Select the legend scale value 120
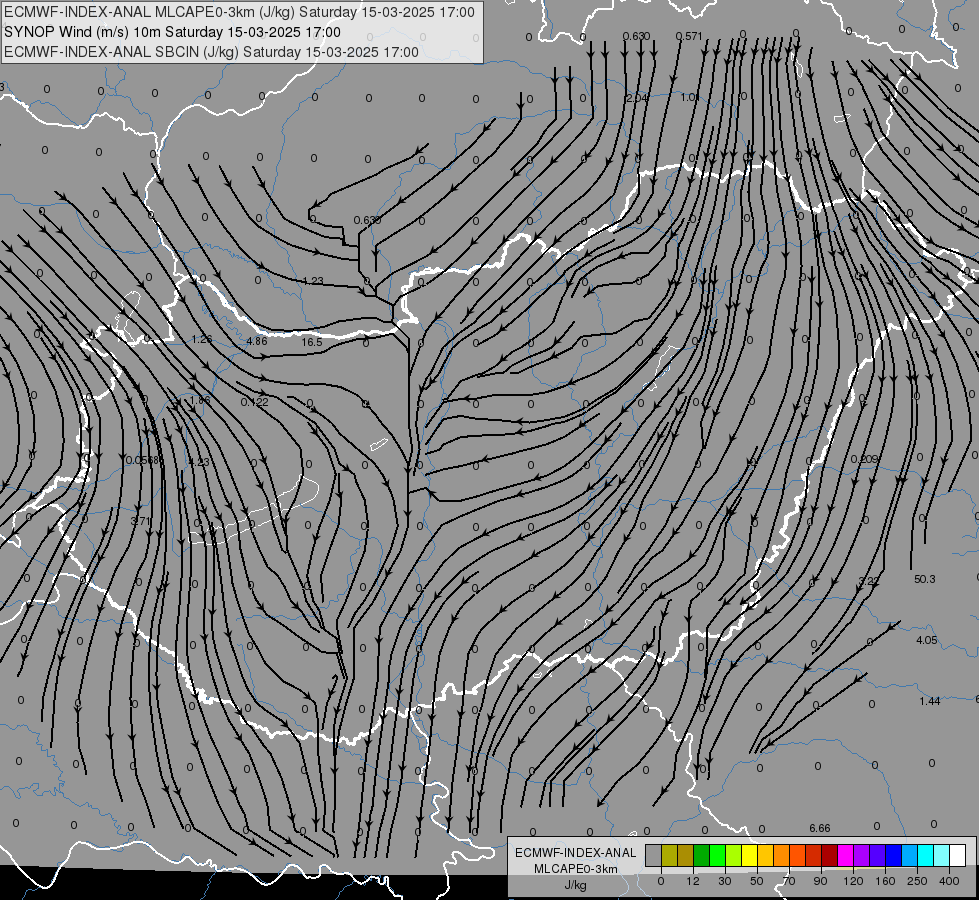The height and width of the screenshot is (900, 979). [853, 881]
